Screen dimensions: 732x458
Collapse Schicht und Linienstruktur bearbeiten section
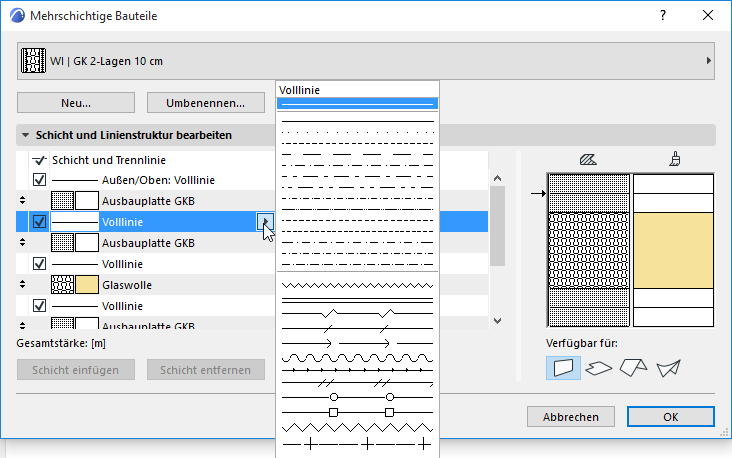pos(26,135)
